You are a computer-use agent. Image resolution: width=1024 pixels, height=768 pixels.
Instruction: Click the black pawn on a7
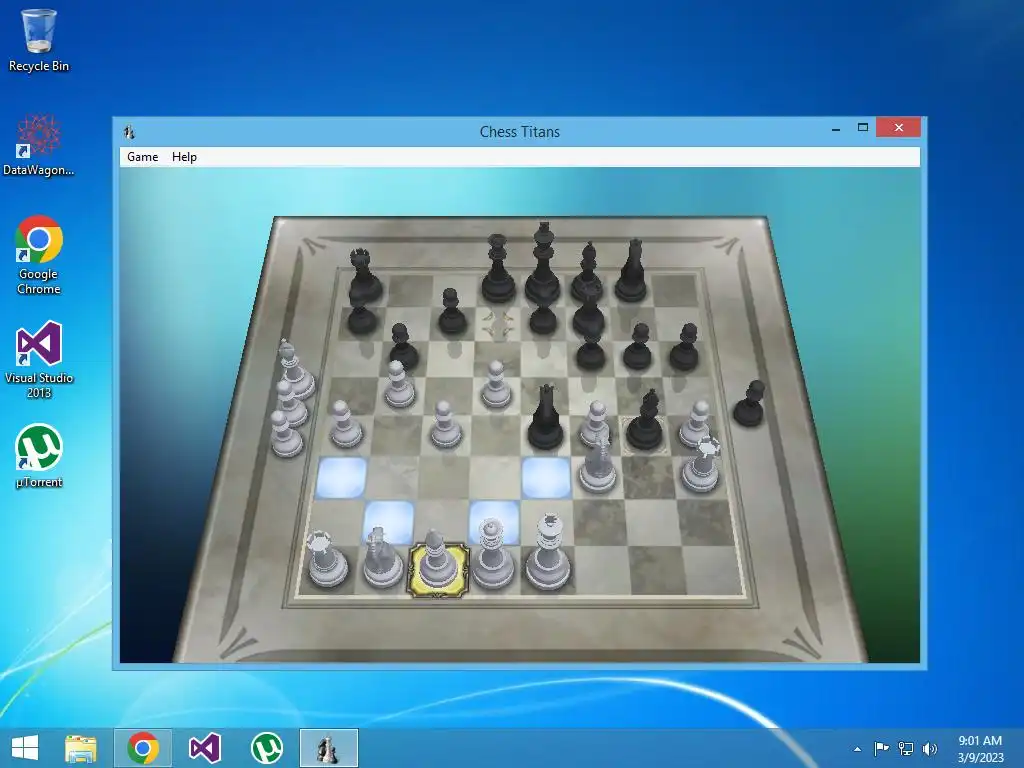pyautogui.click(x=361, y=317)
